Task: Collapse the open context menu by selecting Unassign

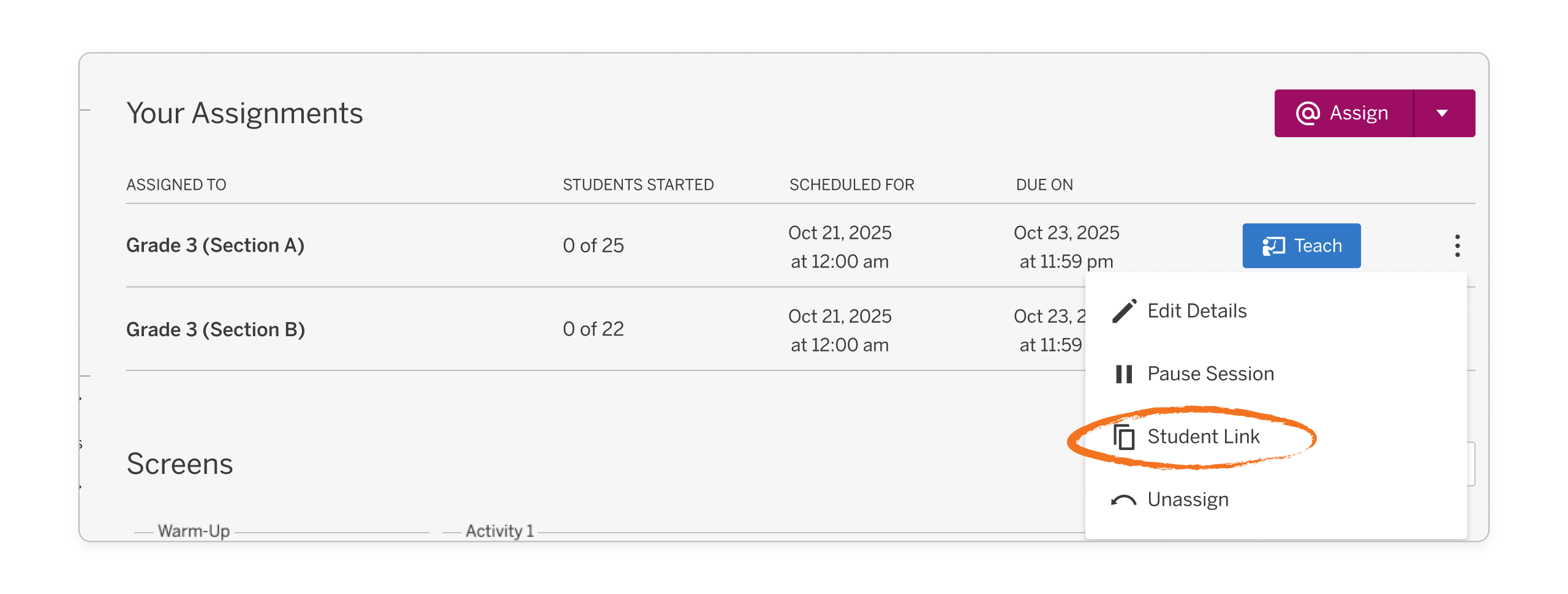Action: 1188,499
